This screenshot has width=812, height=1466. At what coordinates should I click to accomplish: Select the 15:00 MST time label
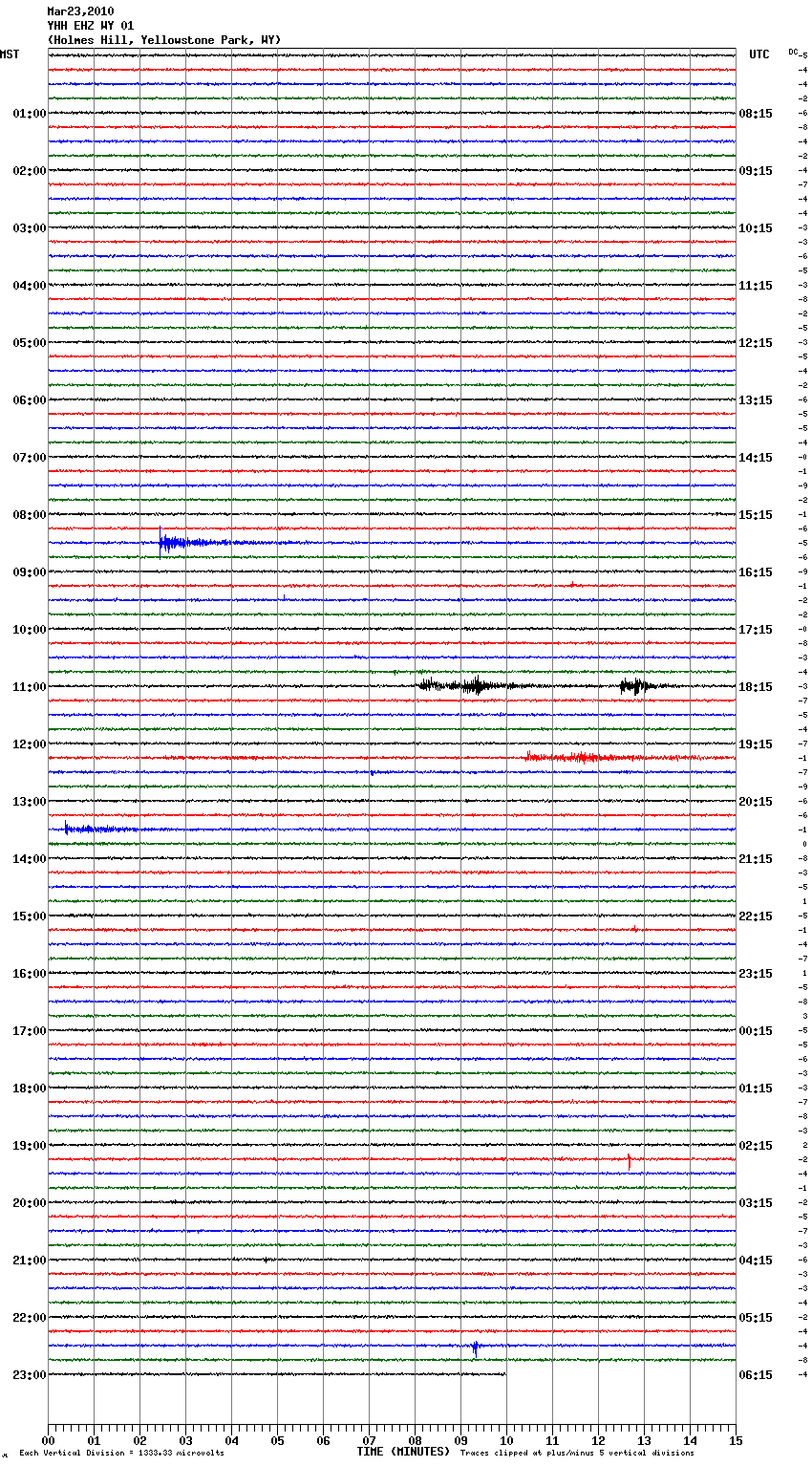(30, 916)
